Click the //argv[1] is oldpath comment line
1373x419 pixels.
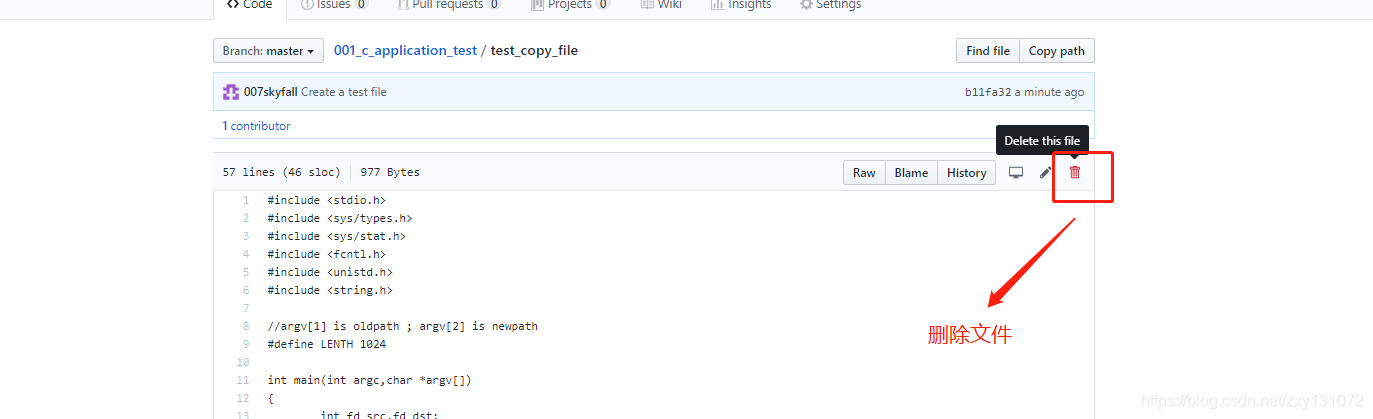(x=402, y=326)
